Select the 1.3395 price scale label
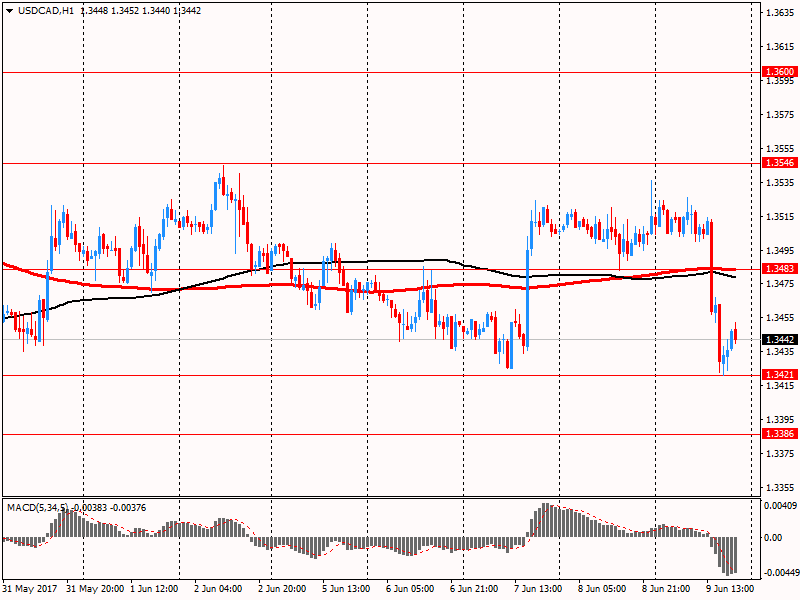This screenshot has height=600, width=800. point(781,420)
